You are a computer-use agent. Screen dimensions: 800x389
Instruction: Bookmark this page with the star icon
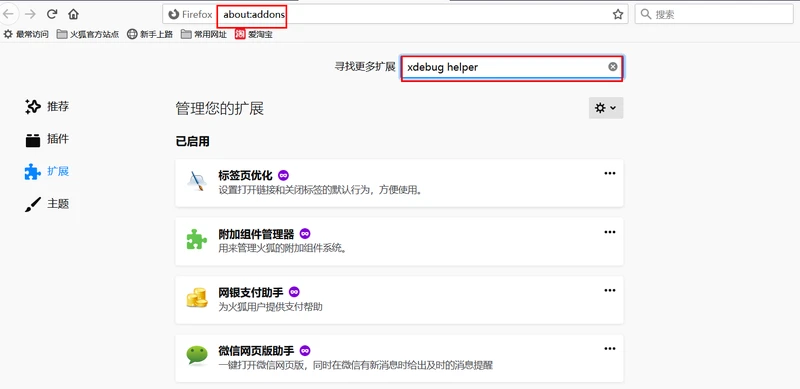pos(618,14)
